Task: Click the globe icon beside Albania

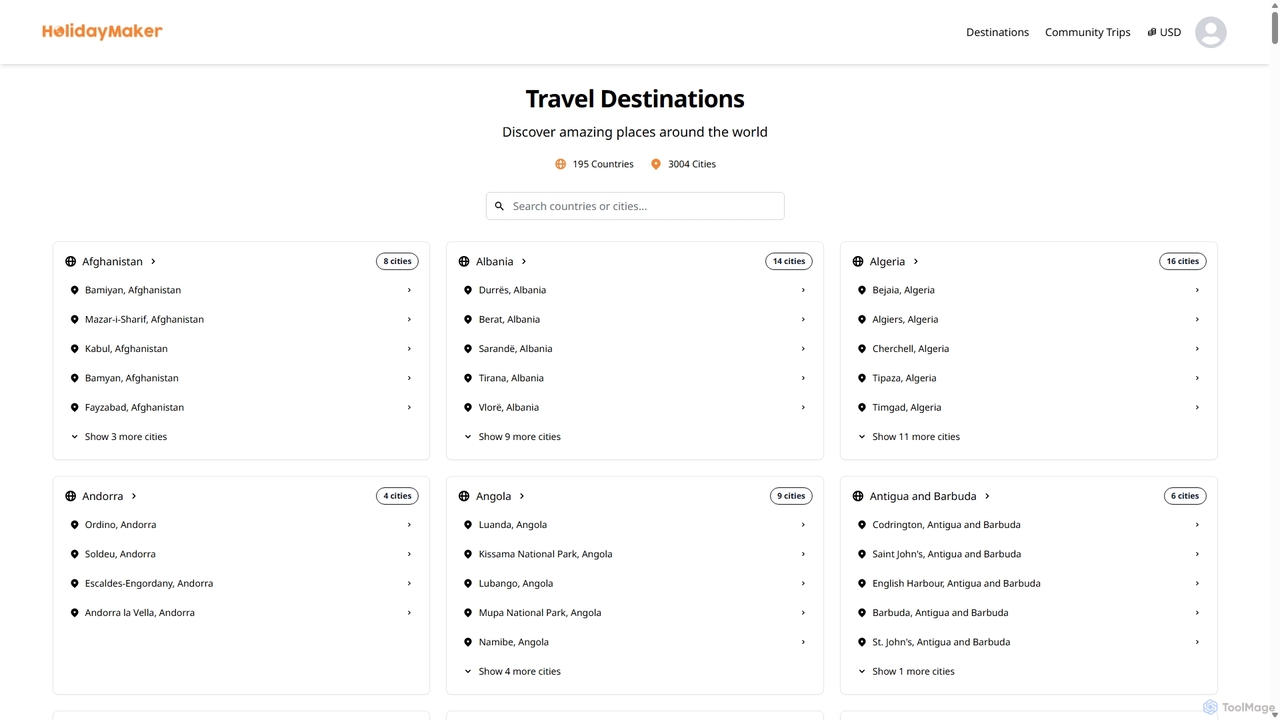Action: (x=464, y=261)
